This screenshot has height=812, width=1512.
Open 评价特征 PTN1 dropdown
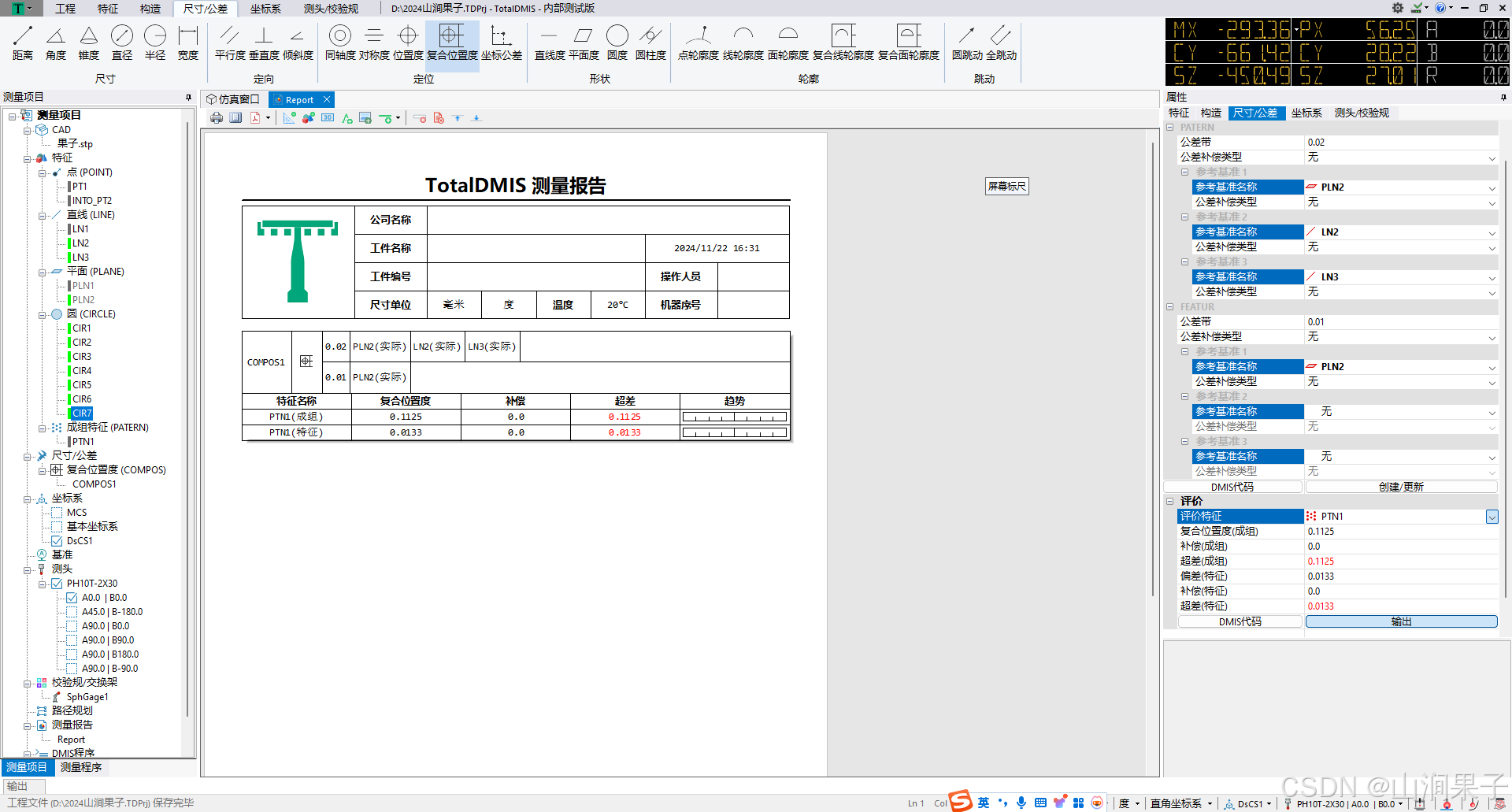coord(1492,517)
